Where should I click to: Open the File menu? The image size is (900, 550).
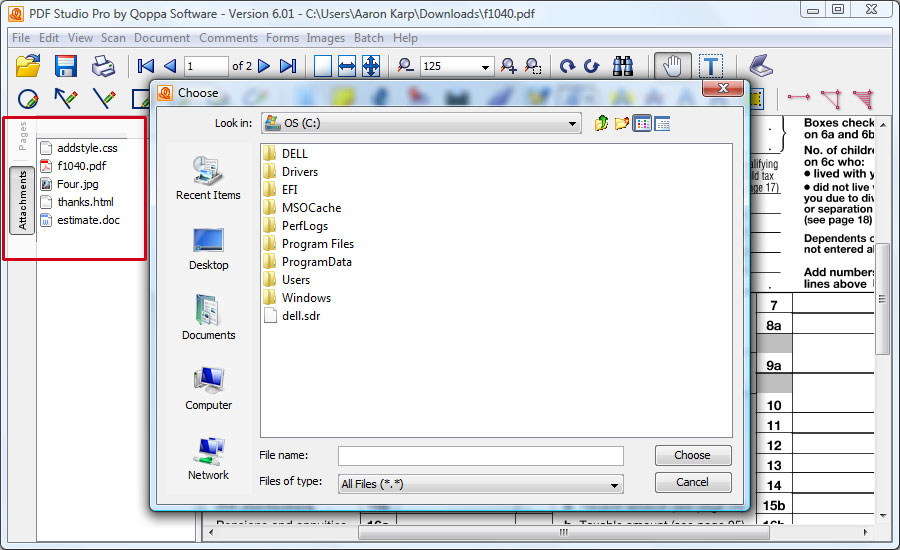(21, 38)
